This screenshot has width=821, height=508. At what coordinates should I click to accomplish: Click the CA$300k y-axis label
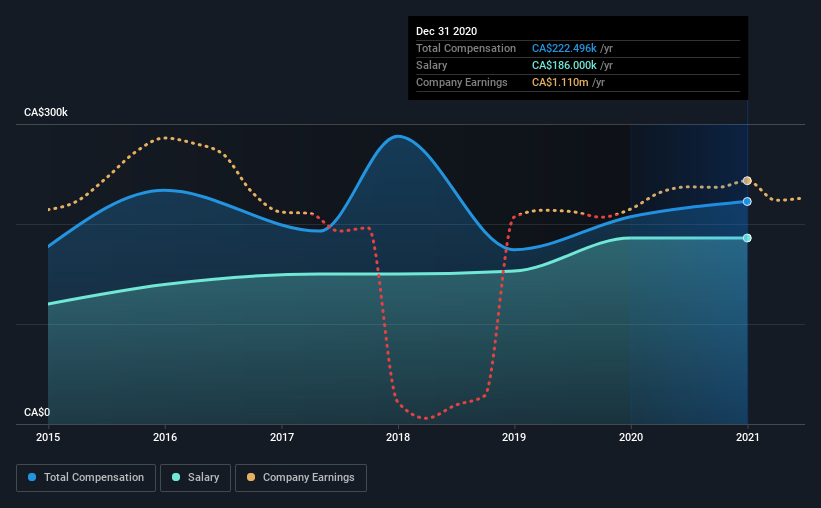[x=46, y=113]
